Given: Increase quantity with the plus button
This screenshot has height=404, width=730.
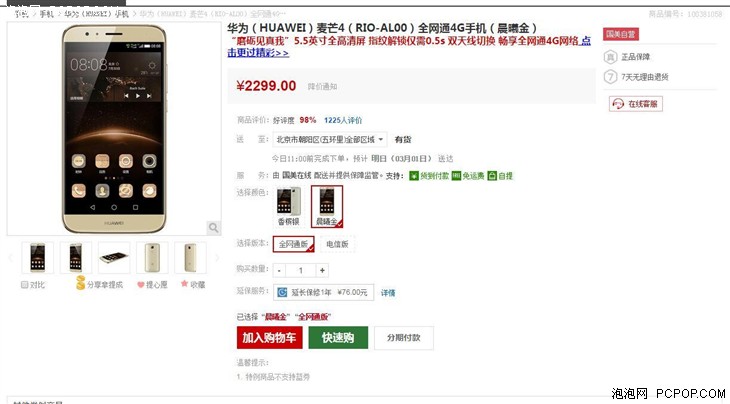Looking at the screenshot, I should click(x=322, y=270).
